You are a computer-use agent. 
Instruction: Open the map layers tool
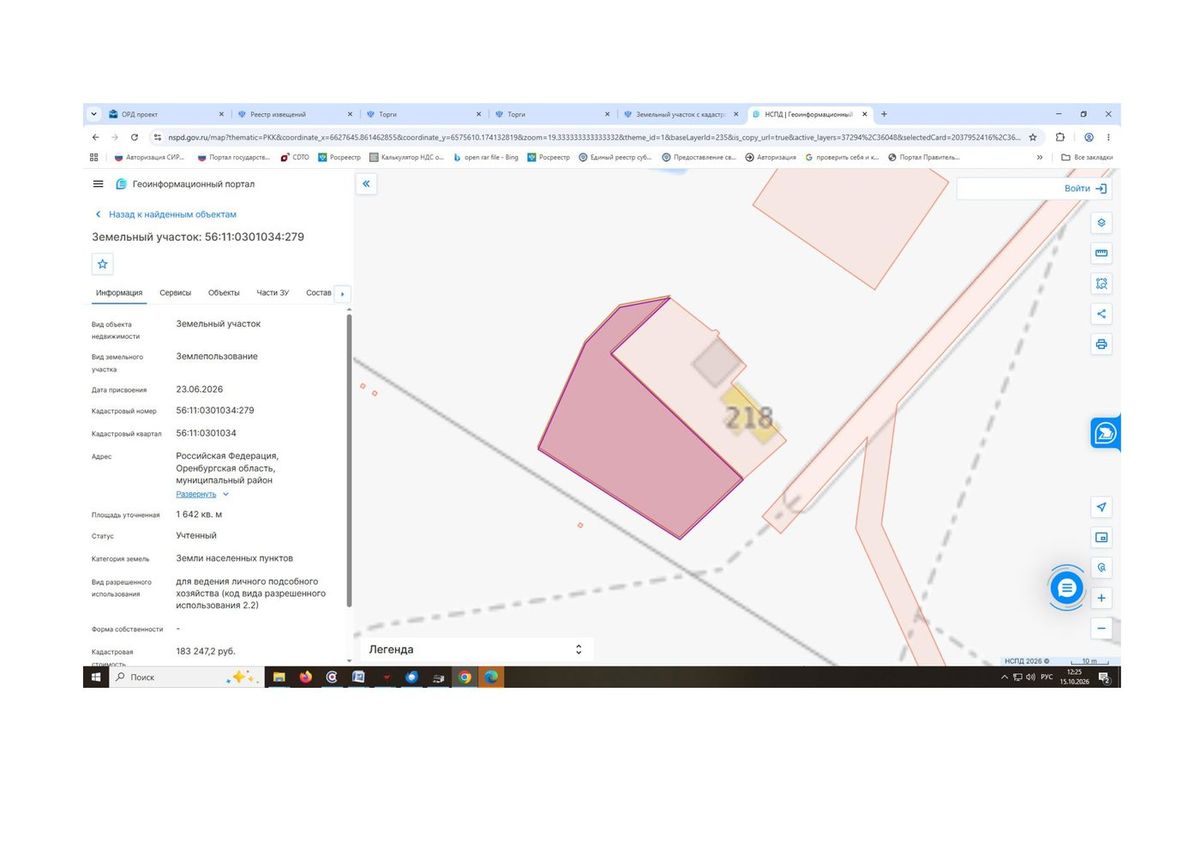click(x=1101, y=222)
